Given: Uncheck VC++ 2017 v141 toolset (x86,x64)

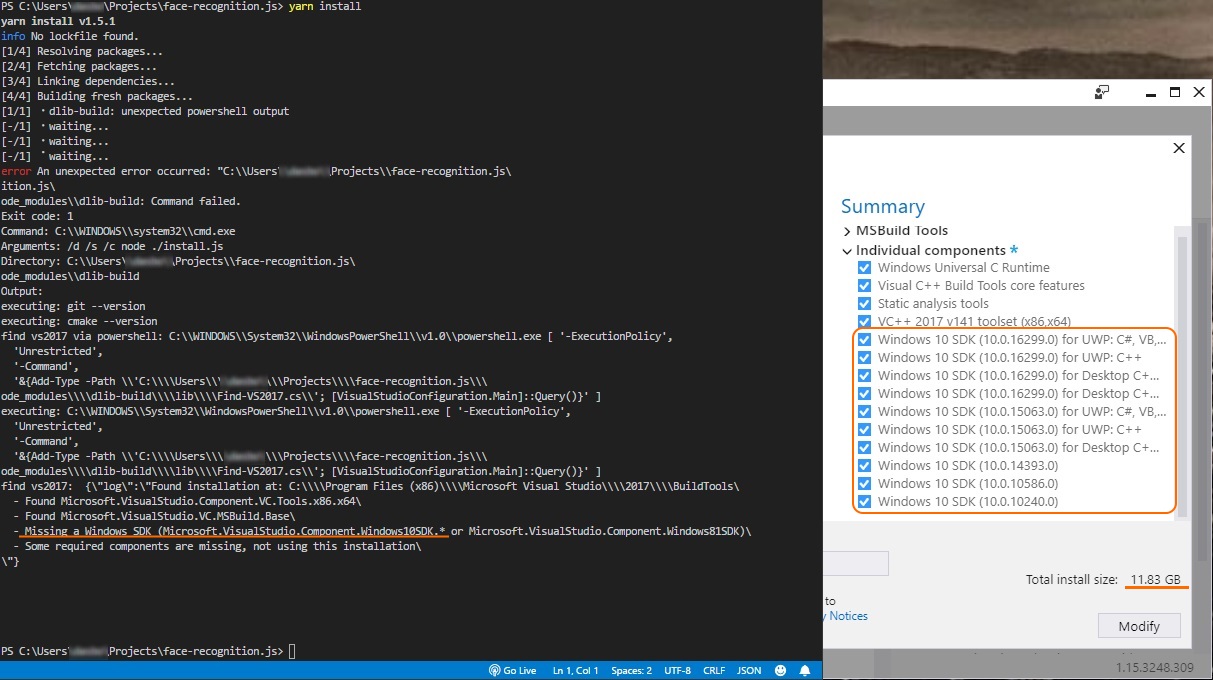Looking at the screenshot, I should (864, 321).
